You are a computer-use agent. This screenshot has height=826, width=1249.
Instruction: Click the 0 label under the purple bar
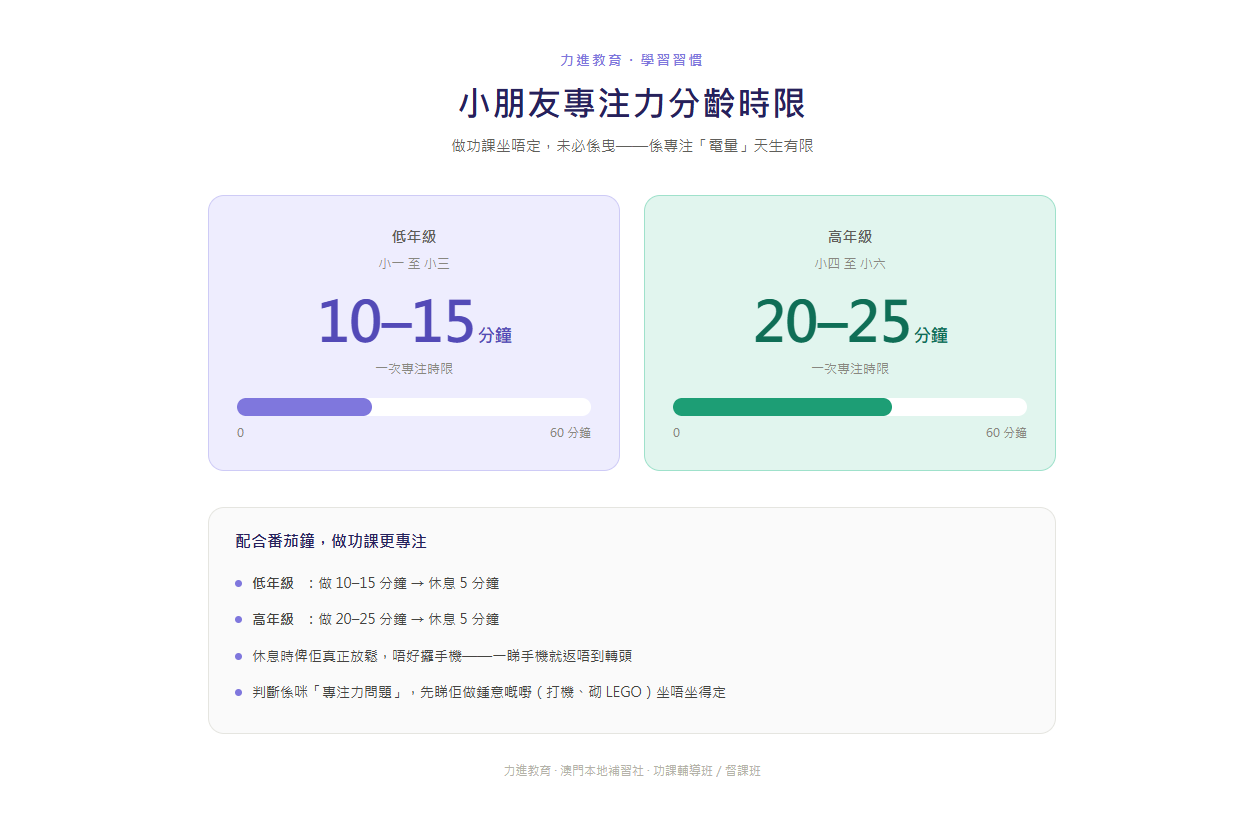[x=240, y=433]
